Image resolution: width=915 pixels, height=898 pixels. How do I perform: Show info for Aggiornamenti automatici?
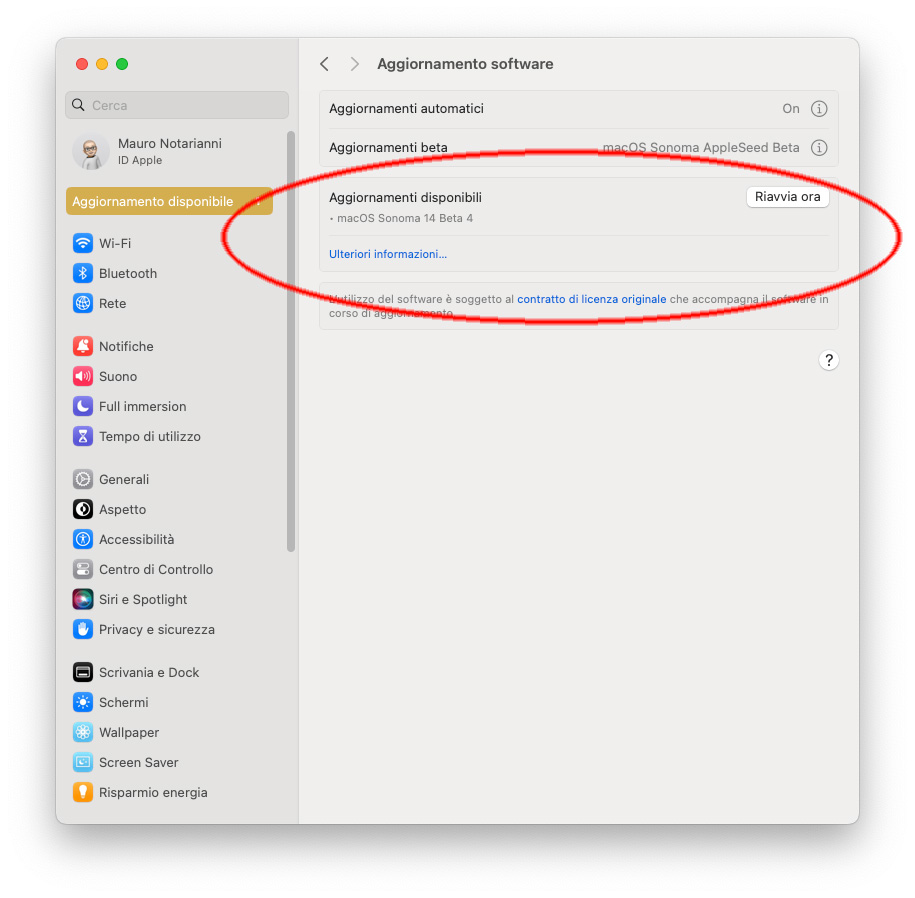[x=819, y=109]
